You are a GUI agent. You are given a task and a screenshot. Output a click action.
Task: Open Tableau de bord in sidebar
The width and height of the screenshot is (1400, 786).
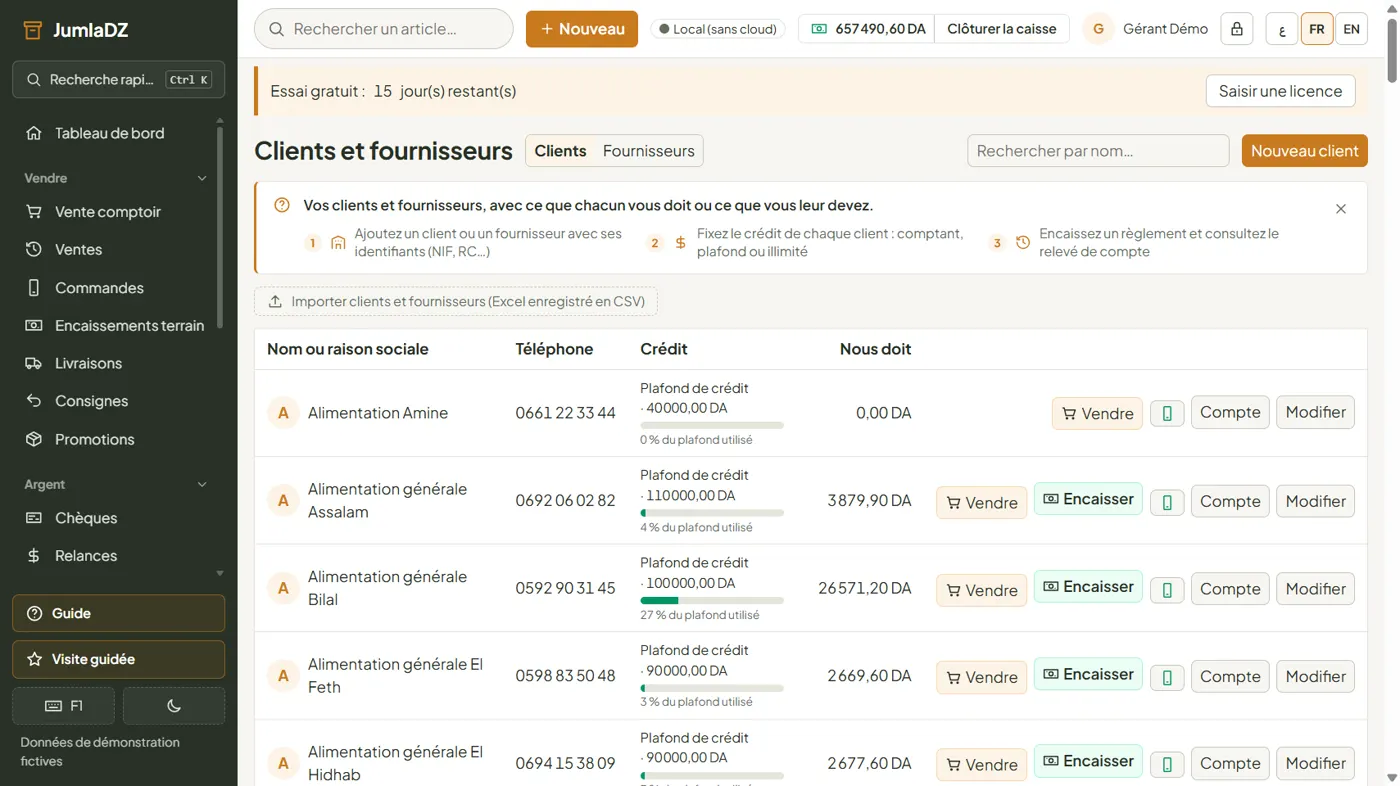(108, 133)
